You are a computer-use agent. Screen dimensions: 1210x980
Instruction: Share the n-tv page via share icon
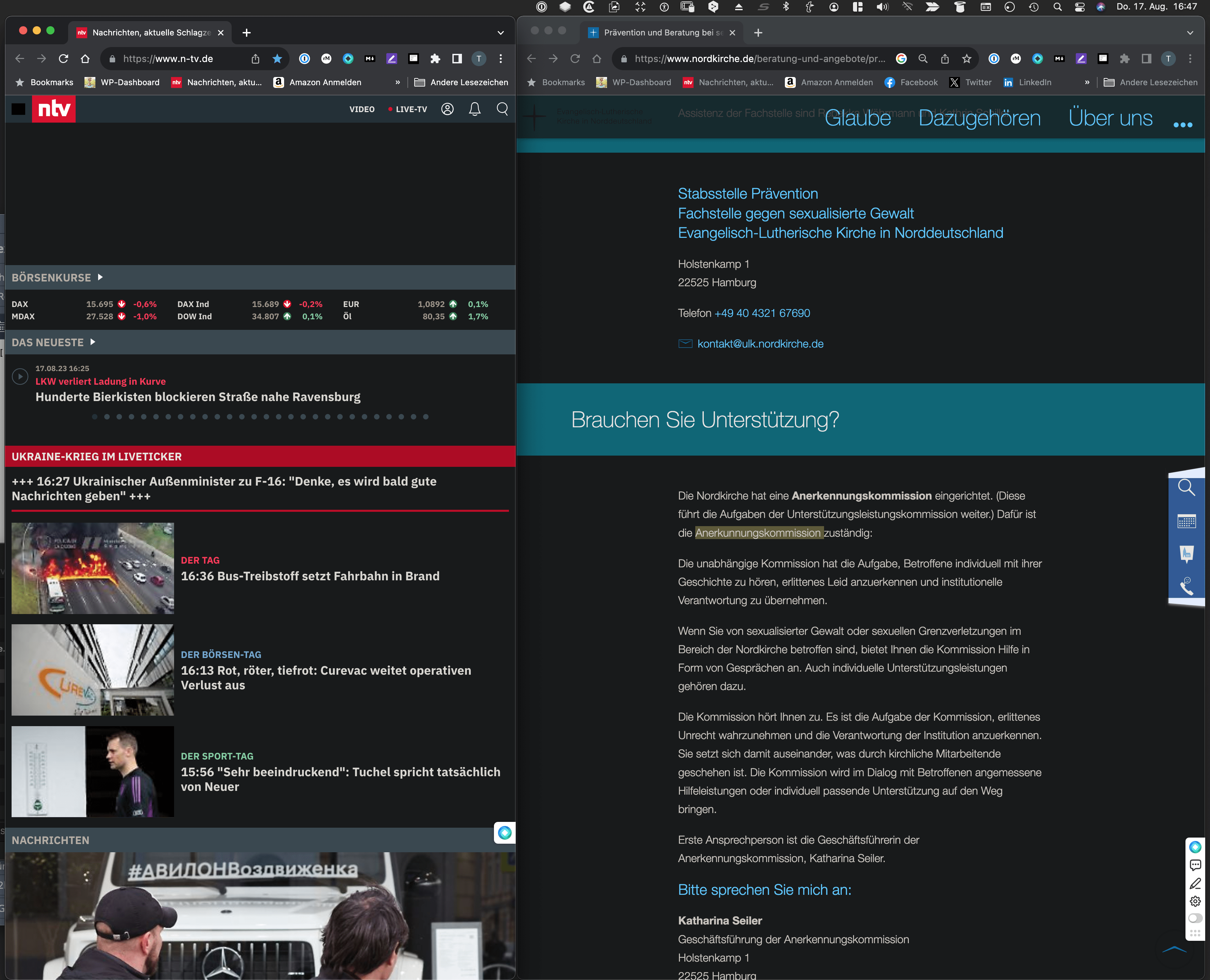point(255,59)
